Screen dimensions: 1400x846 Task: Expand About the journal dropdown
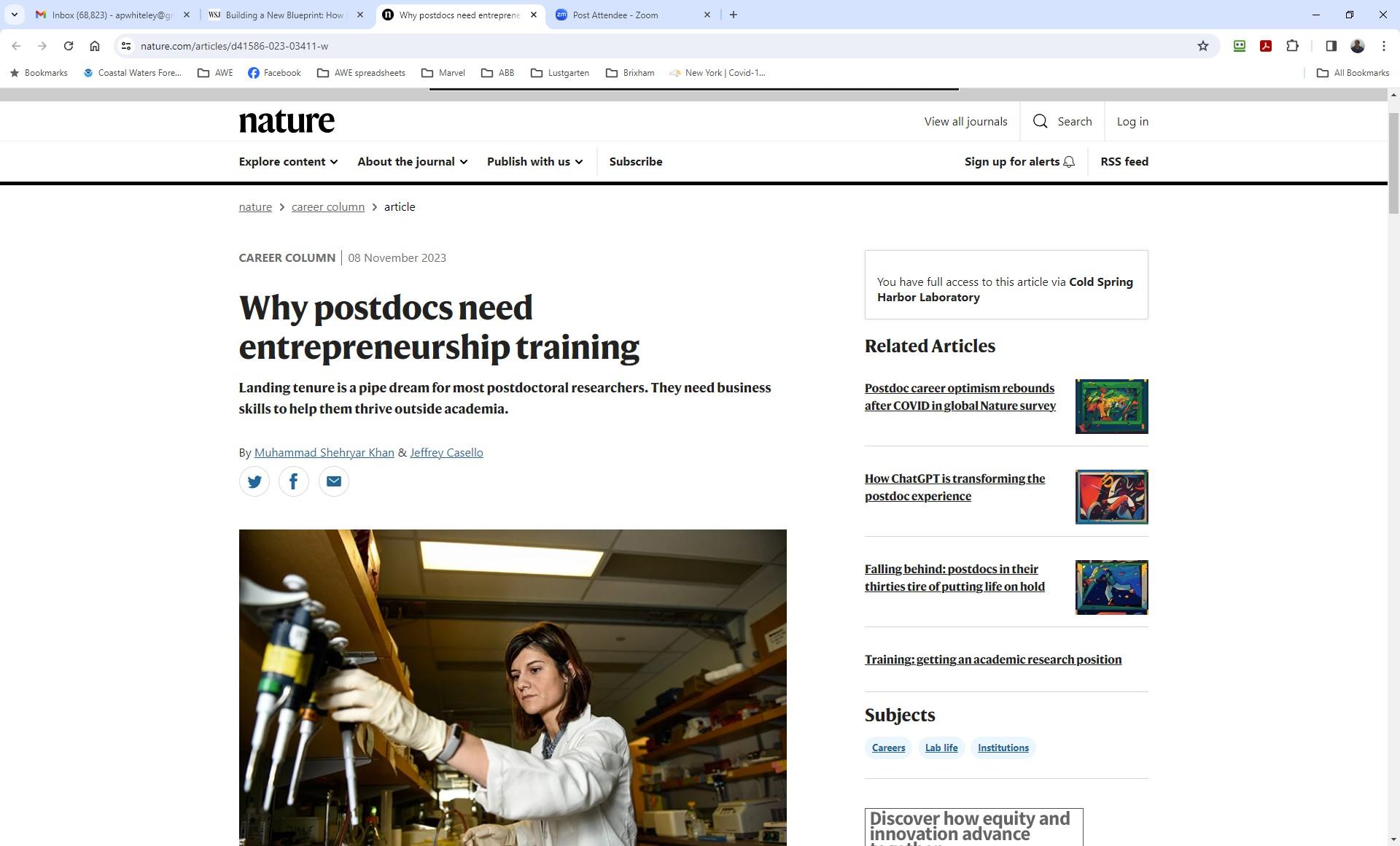coord(412,162)
